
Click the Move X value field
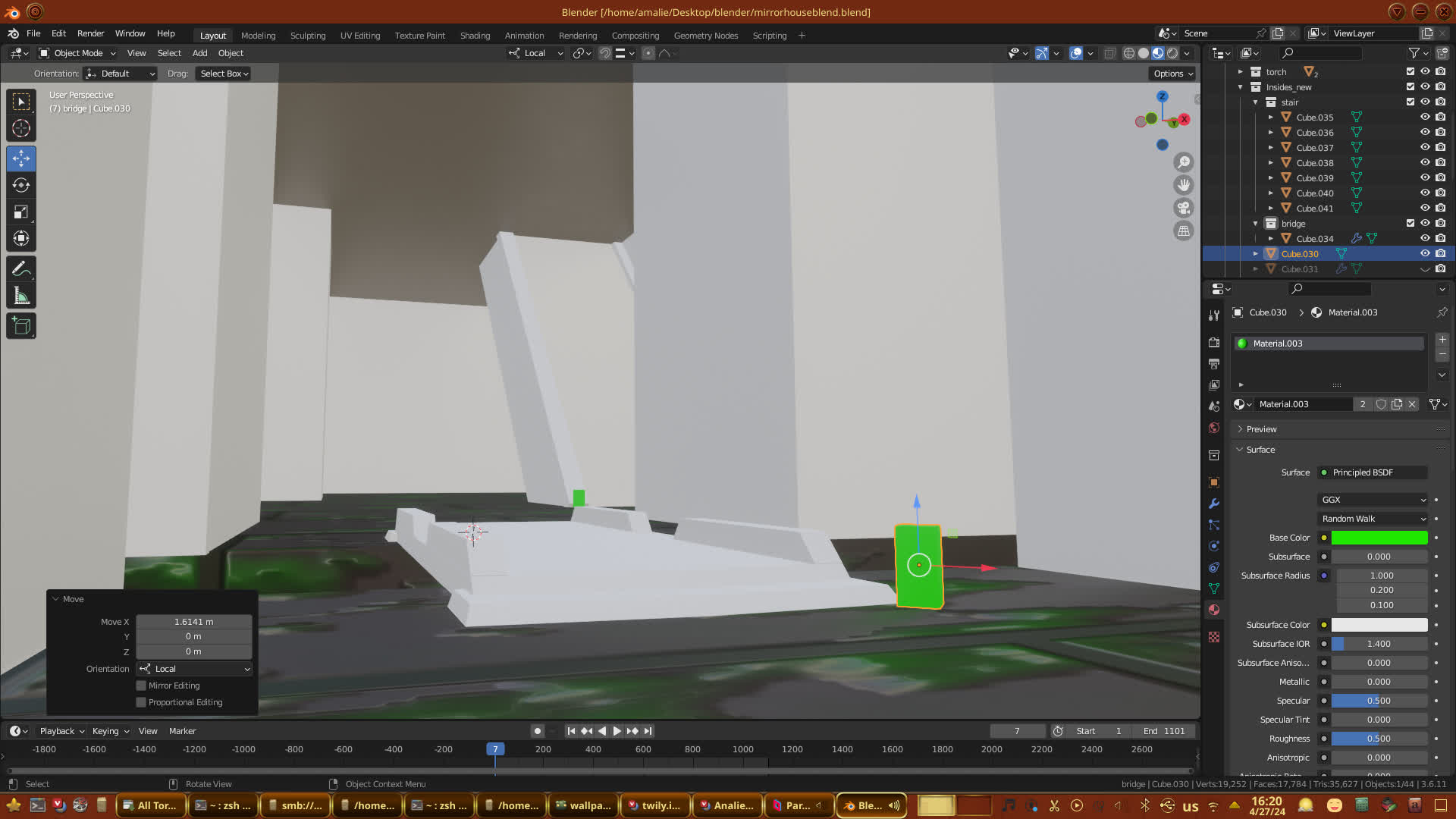click(x=193, y=622)
